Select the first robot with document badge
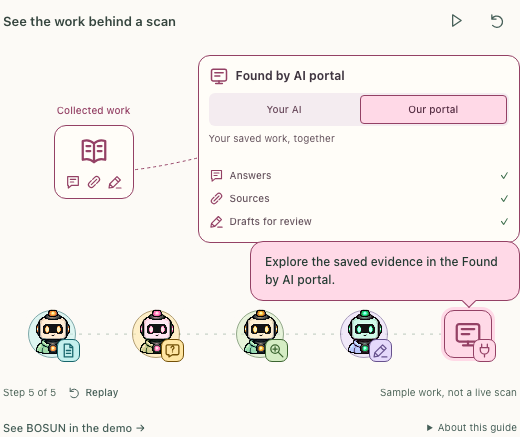The image size is (520, 437). pos(54,335)
